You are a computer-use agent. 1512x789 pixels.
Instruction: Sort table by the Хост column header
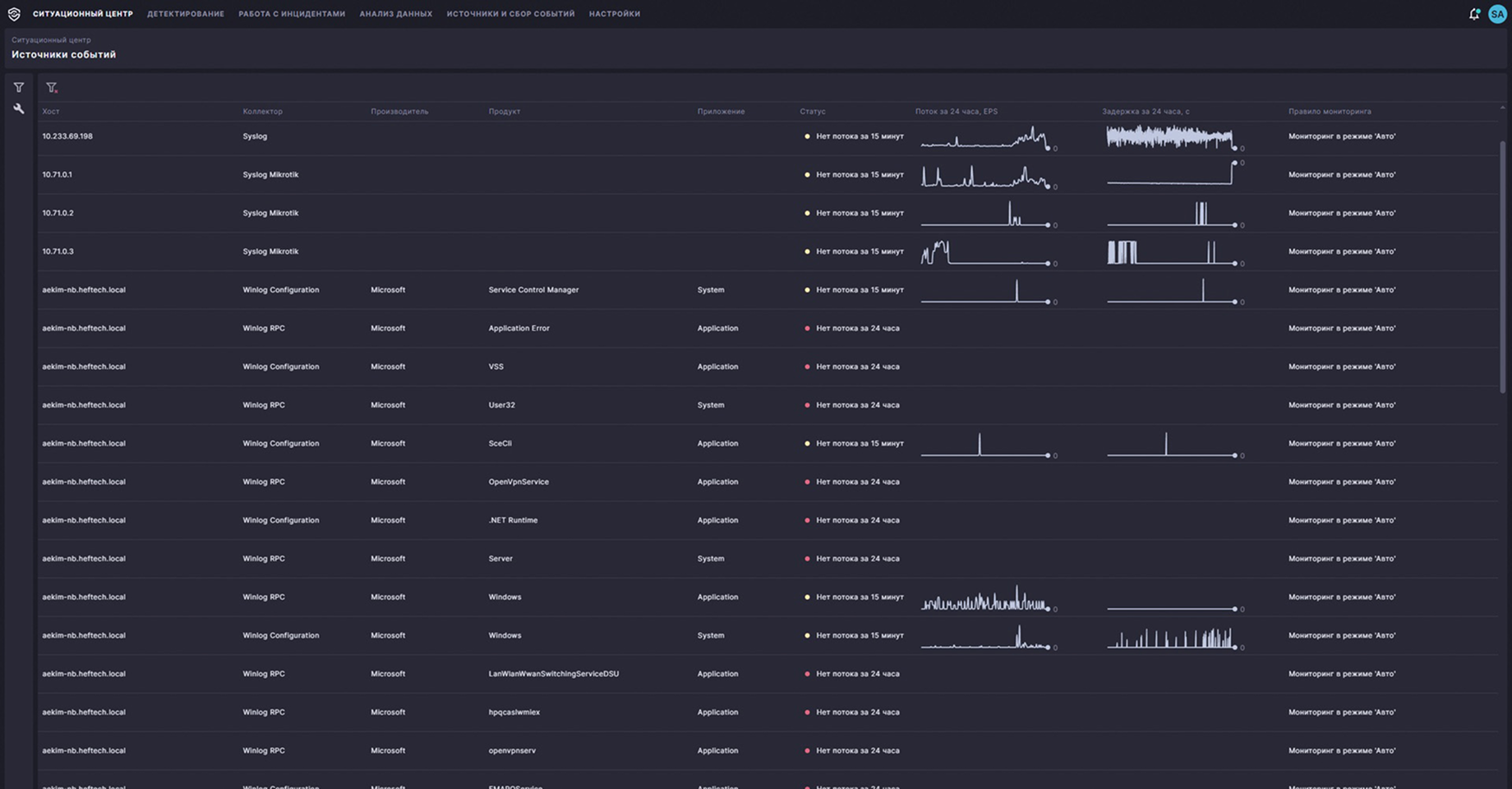[51, 111]
